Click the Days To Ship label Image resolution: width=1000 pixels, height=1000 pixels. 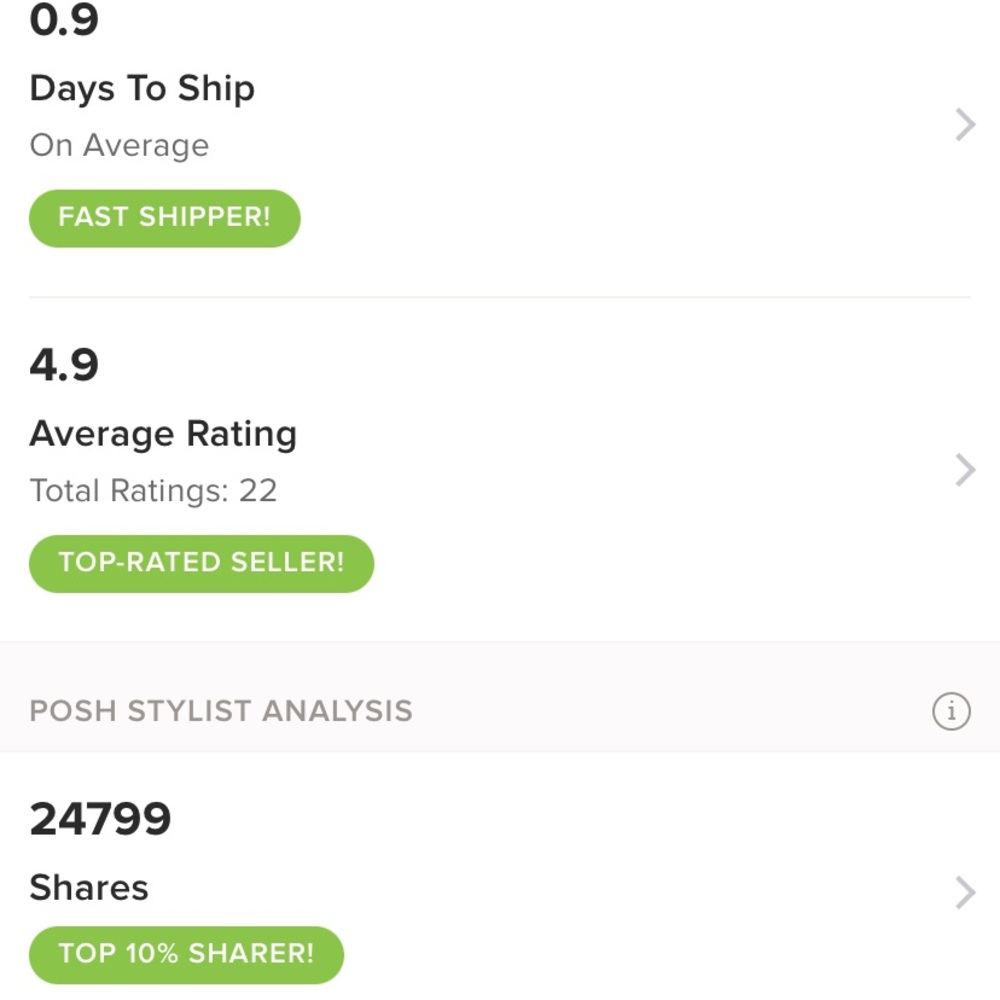[142, 88]
